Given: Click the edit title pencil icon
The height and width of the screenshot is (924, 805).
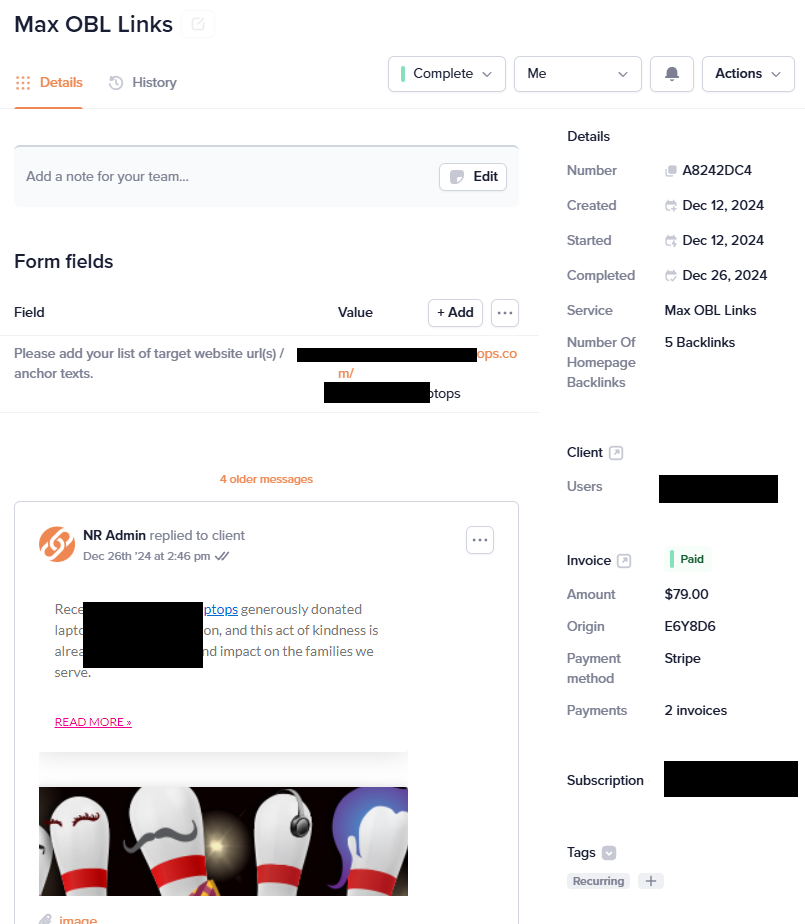Looking at the screenshot, I should coord(198,24).
